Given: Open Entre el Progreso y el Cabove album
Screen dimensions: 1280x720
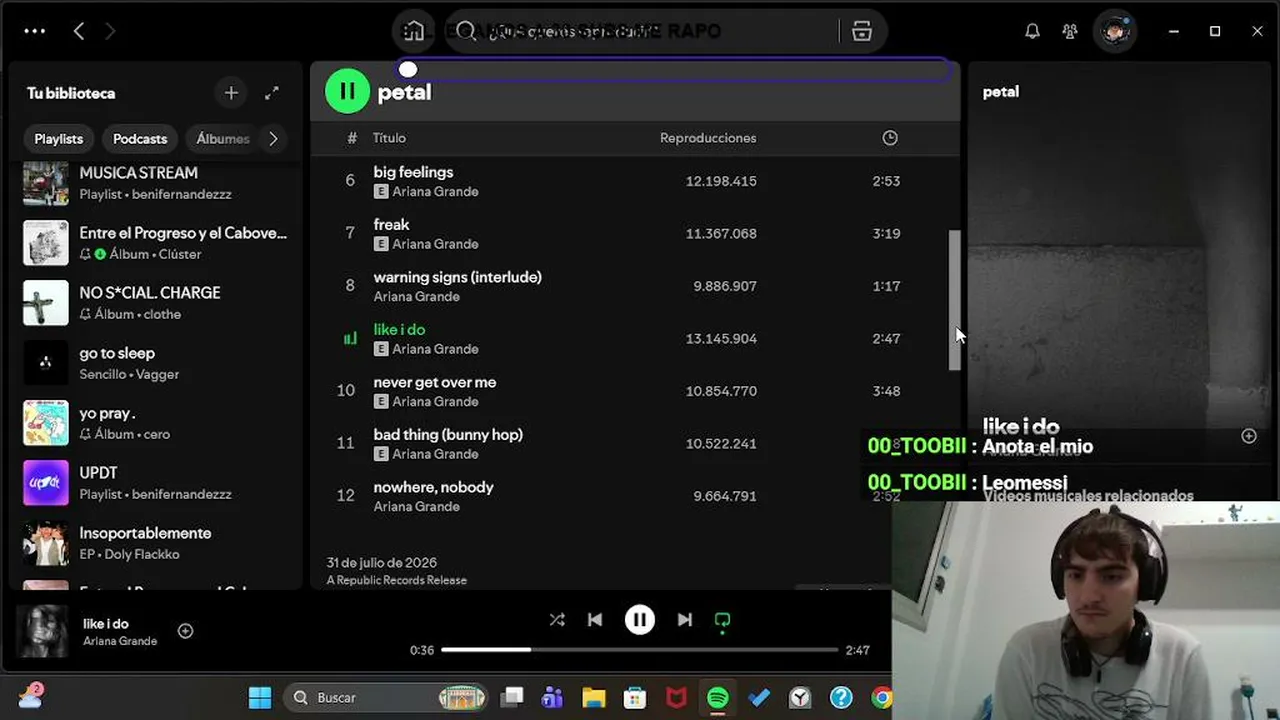Looking at the screenshot, I should [156, 243].
